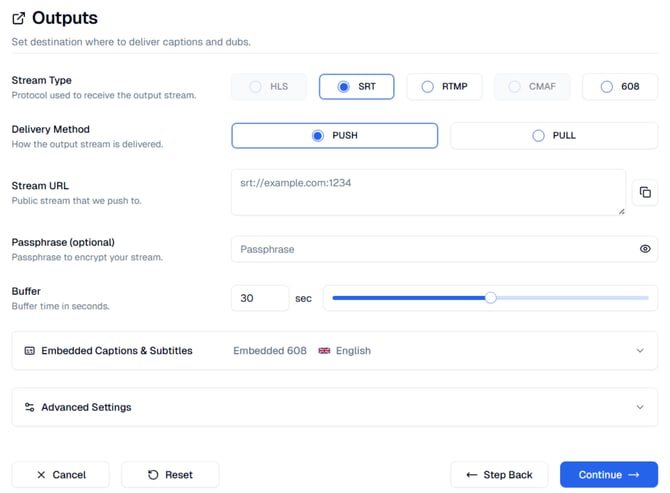
Task: Click the Embedded Captions & Subtitles icon
Action: 29,351
